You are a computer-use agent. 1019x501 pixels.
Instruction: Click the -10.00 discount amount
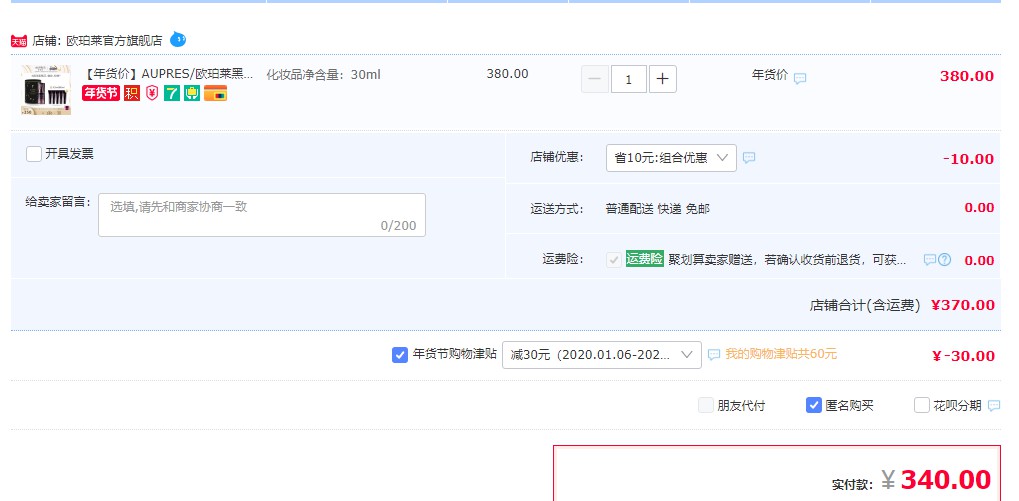tap(968, 159)
